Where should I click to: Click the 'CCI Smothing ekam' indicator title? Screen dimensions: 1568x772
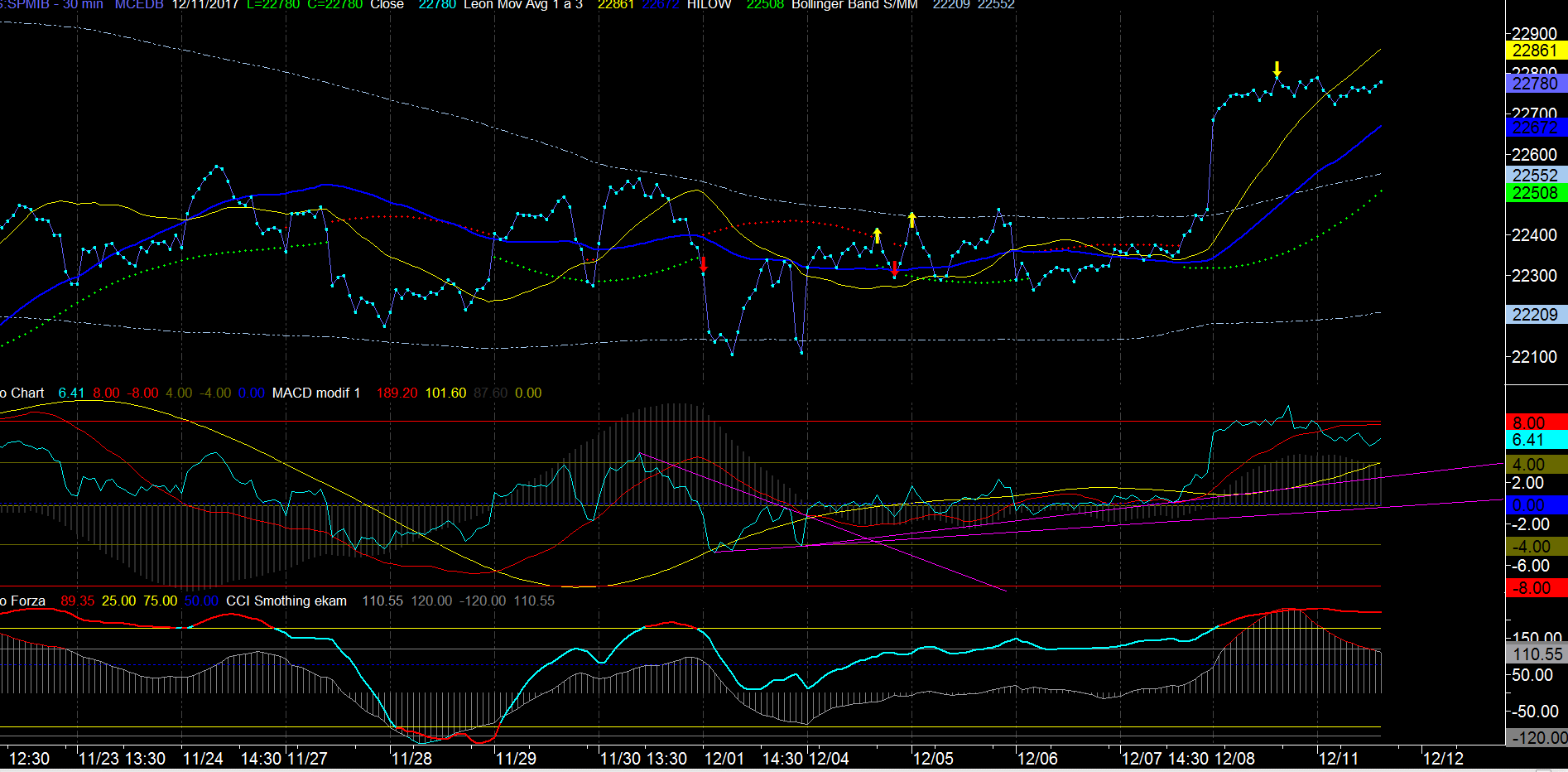tap(286, 601)
